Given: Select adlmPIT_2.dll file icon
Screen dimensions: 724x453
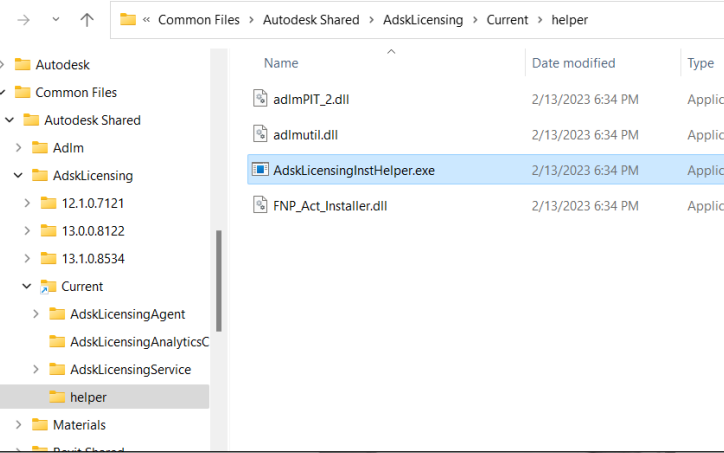Looking at the screenshot, I should (x=260, y=98).
